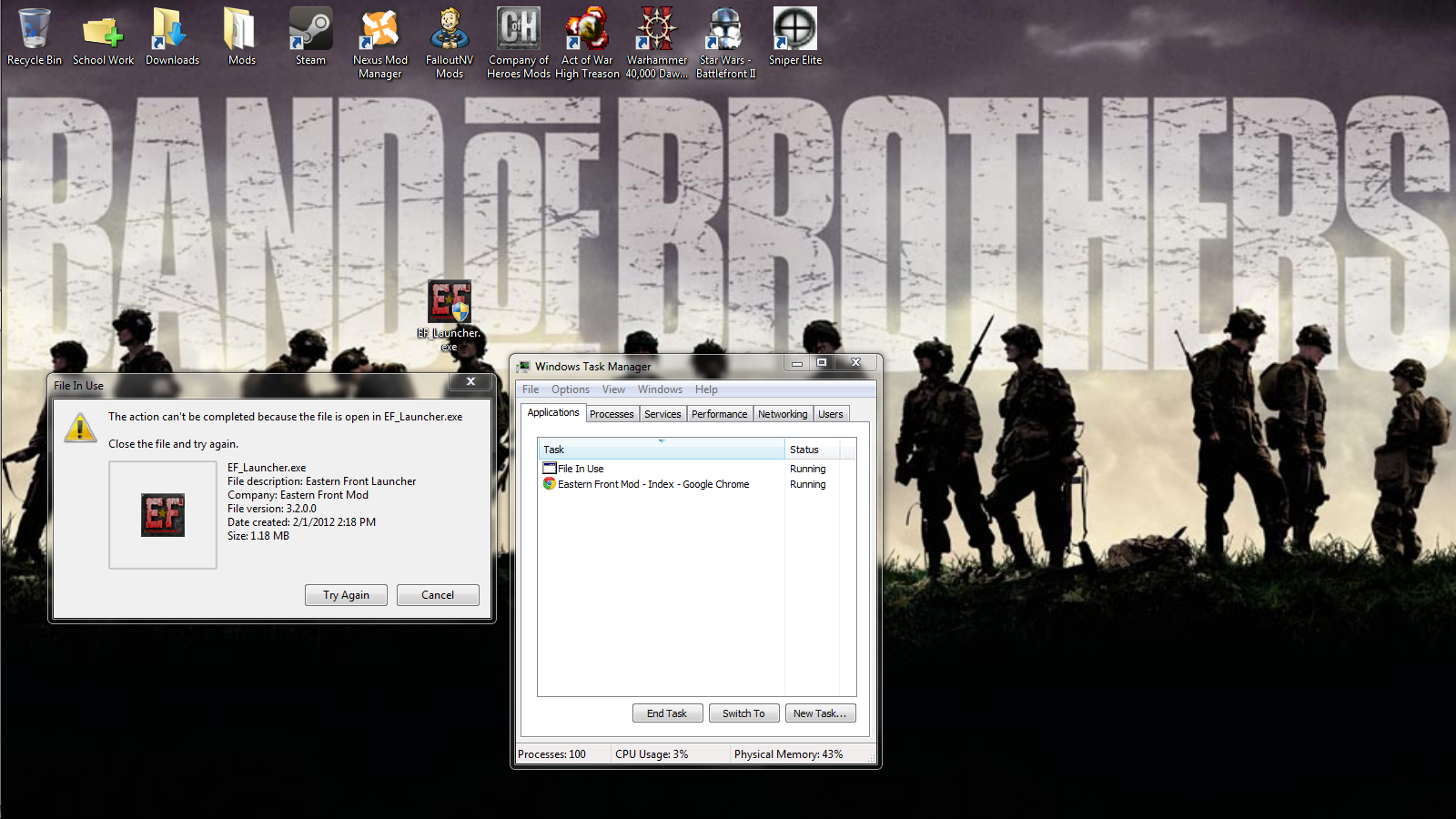Click the File version: 3.2.0.0 text
Viewport: 1456px width, 819px height.
point(272,509)
